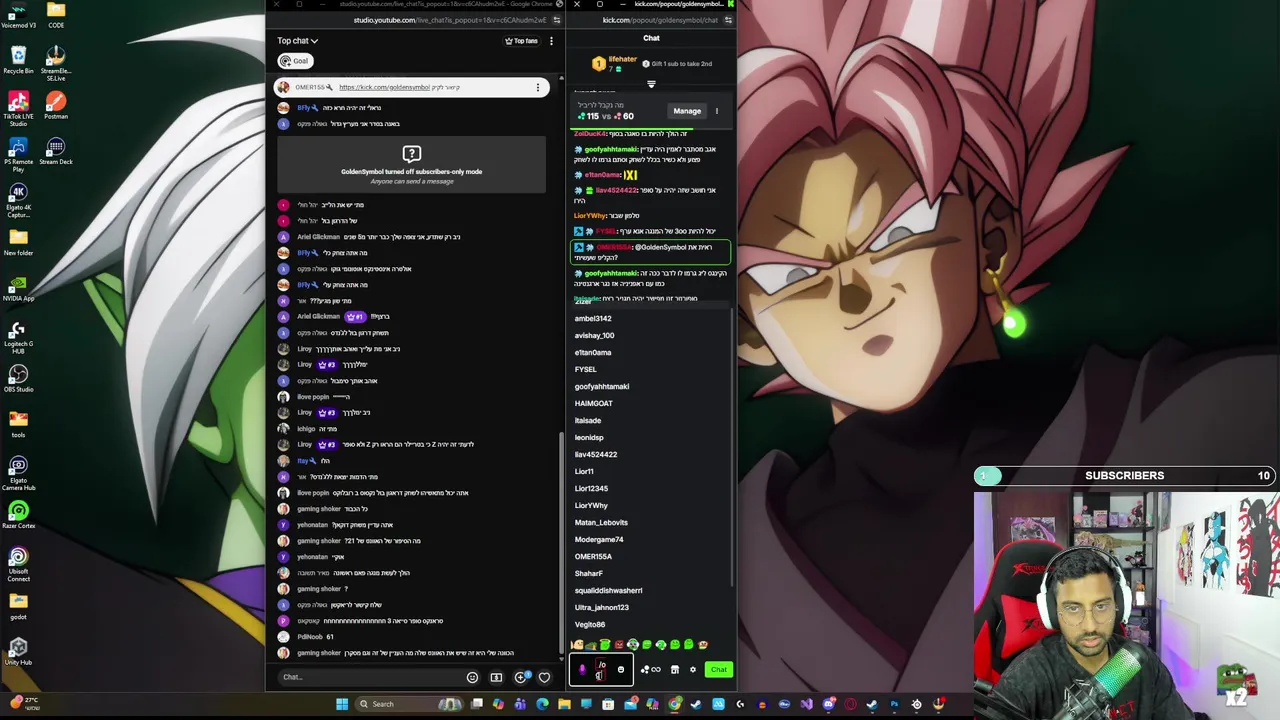Open Kick chat settings gear icon

coord(692,670)
